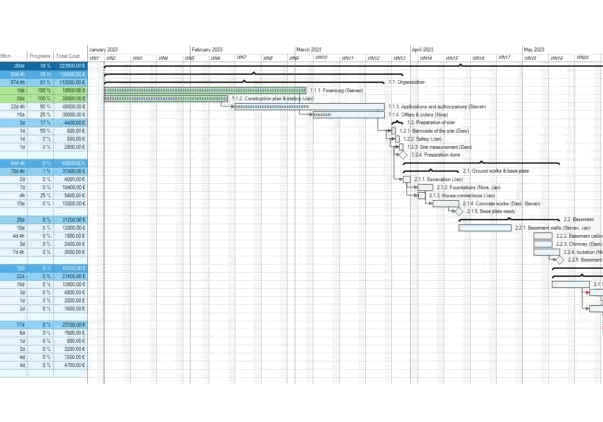Select the February 2023 month header
Viewport: 603px width, 422px height.
tap(207, 50)
